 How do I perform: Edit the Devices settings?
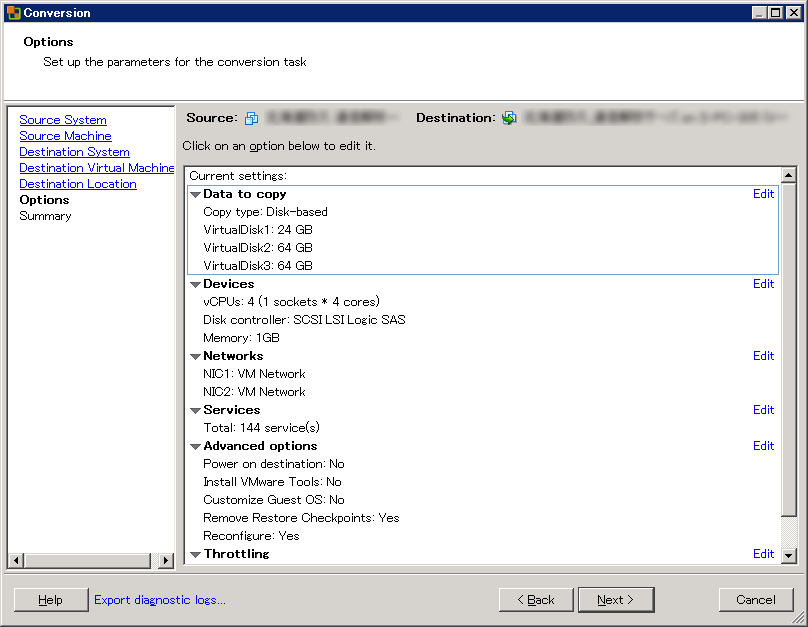(x=763, y=284)
